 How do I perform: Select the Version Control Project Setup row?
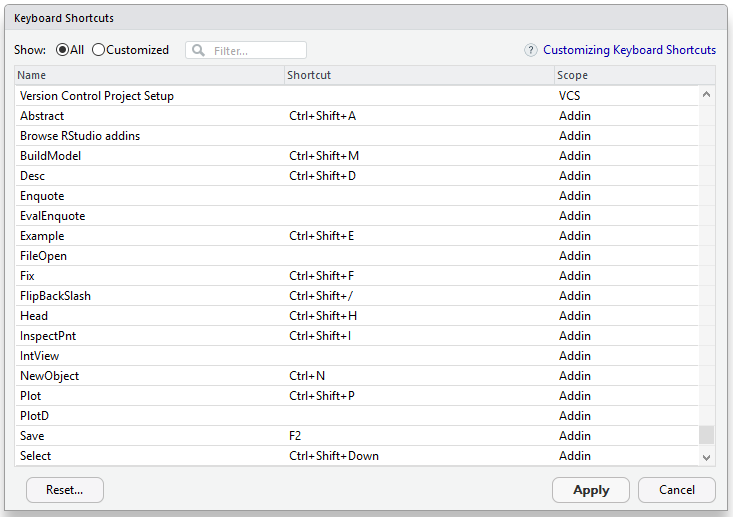[x=150, y=96]
